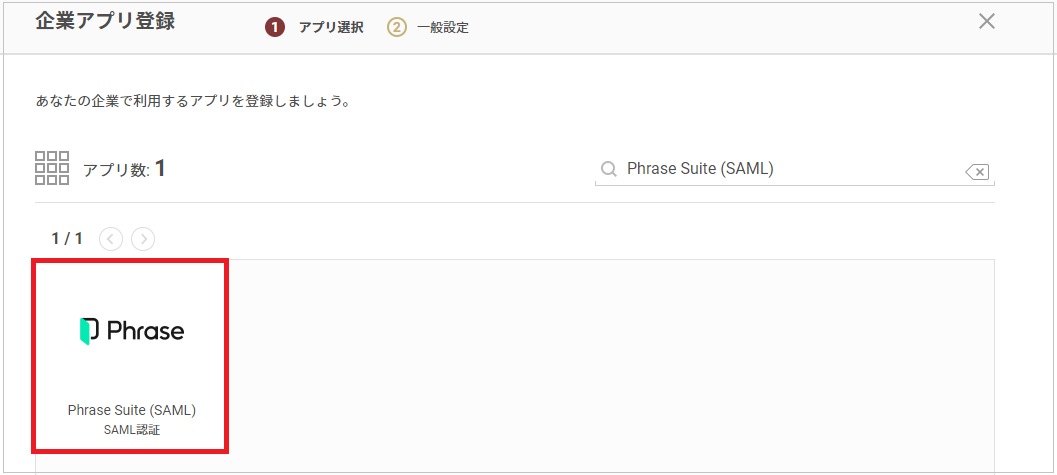This screenshot has width=1057, height=475.
Task: Select the Phrase Suite (SAML) app name
Action: point(131,410)
